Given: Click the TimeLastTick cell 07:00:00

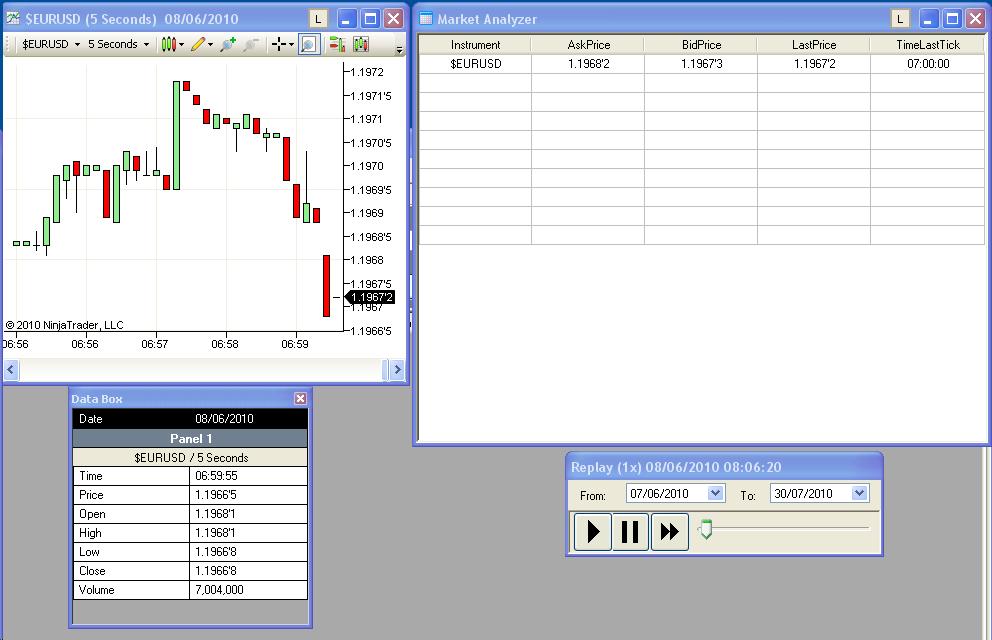Looking at the screenshot, I should pos(927,64).
